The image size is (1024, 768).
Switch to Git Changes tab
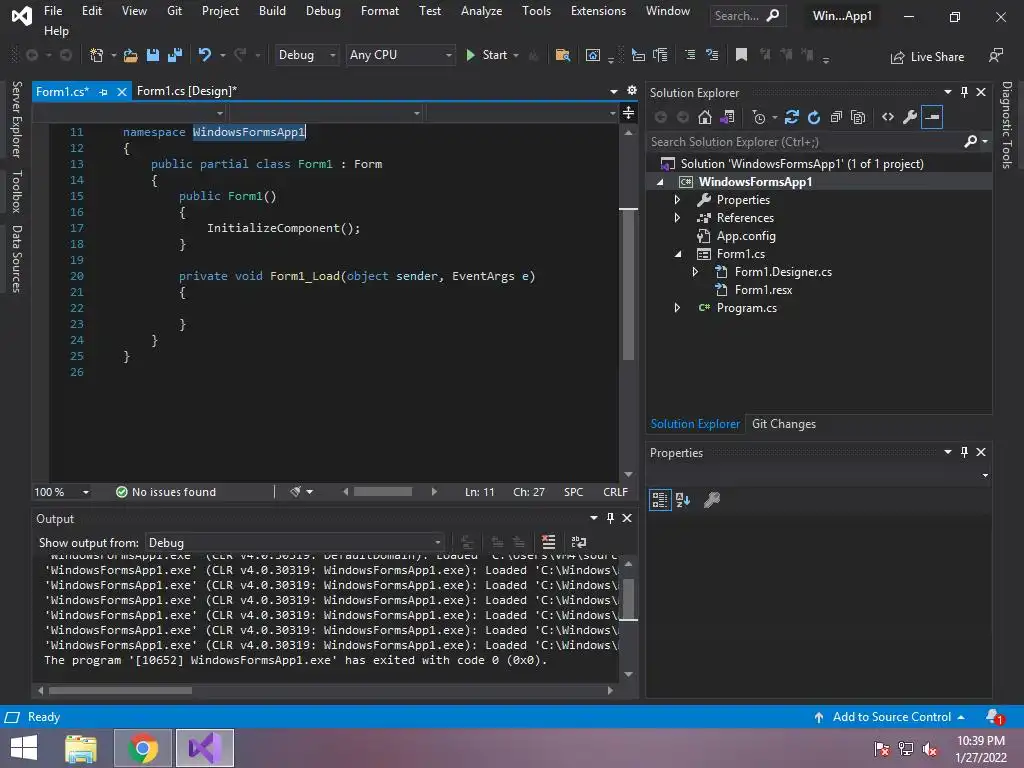click(784, 424)
